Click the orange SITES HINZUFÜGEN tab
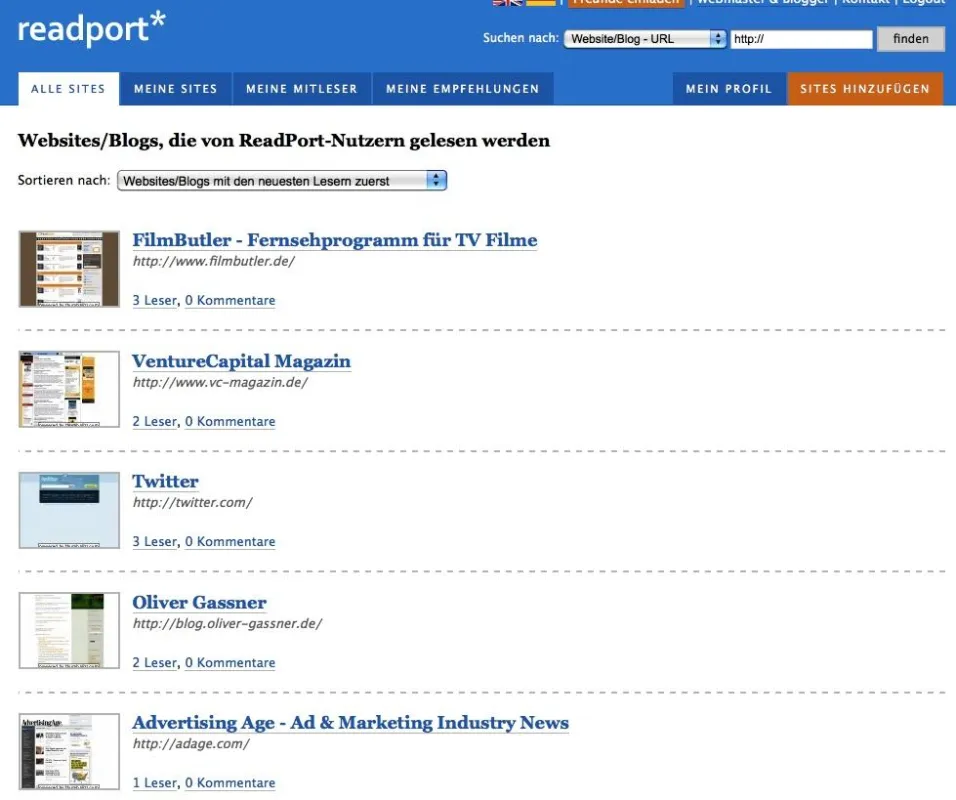The image size is (956, 800). click(x=865, y=89)
